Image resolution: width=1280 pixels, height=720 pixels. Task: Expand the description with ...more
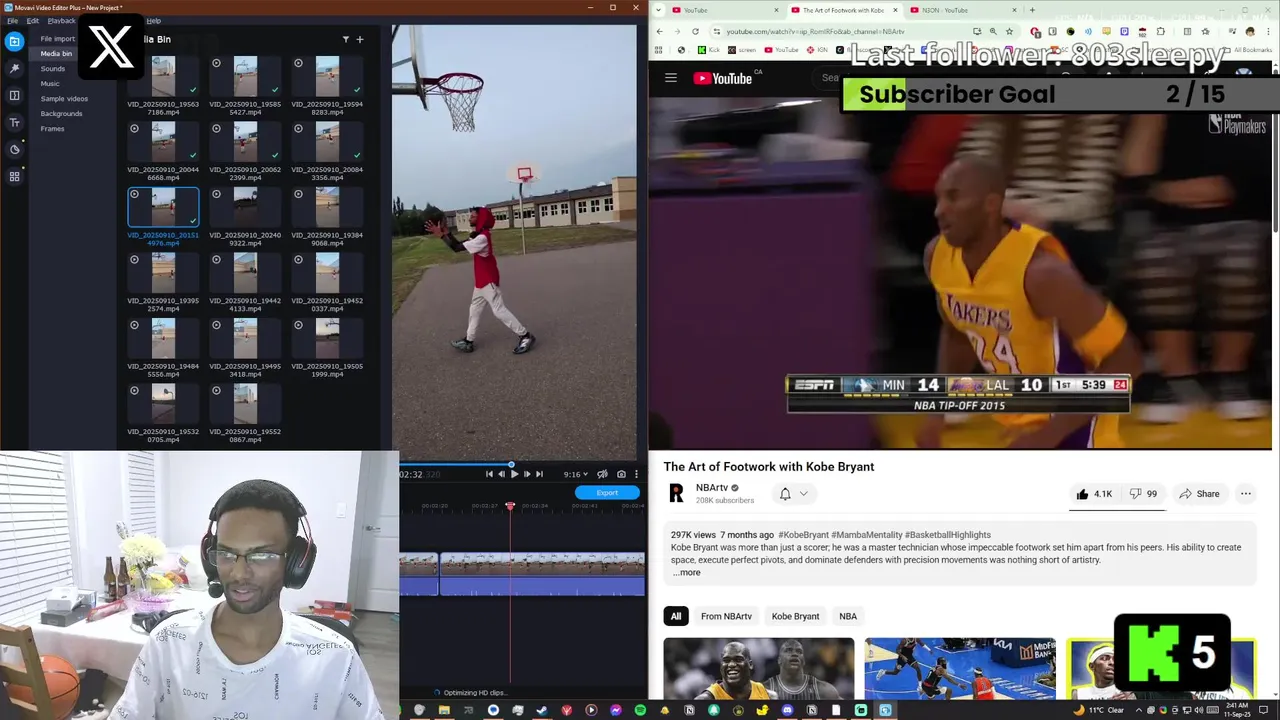pos(687,573)
